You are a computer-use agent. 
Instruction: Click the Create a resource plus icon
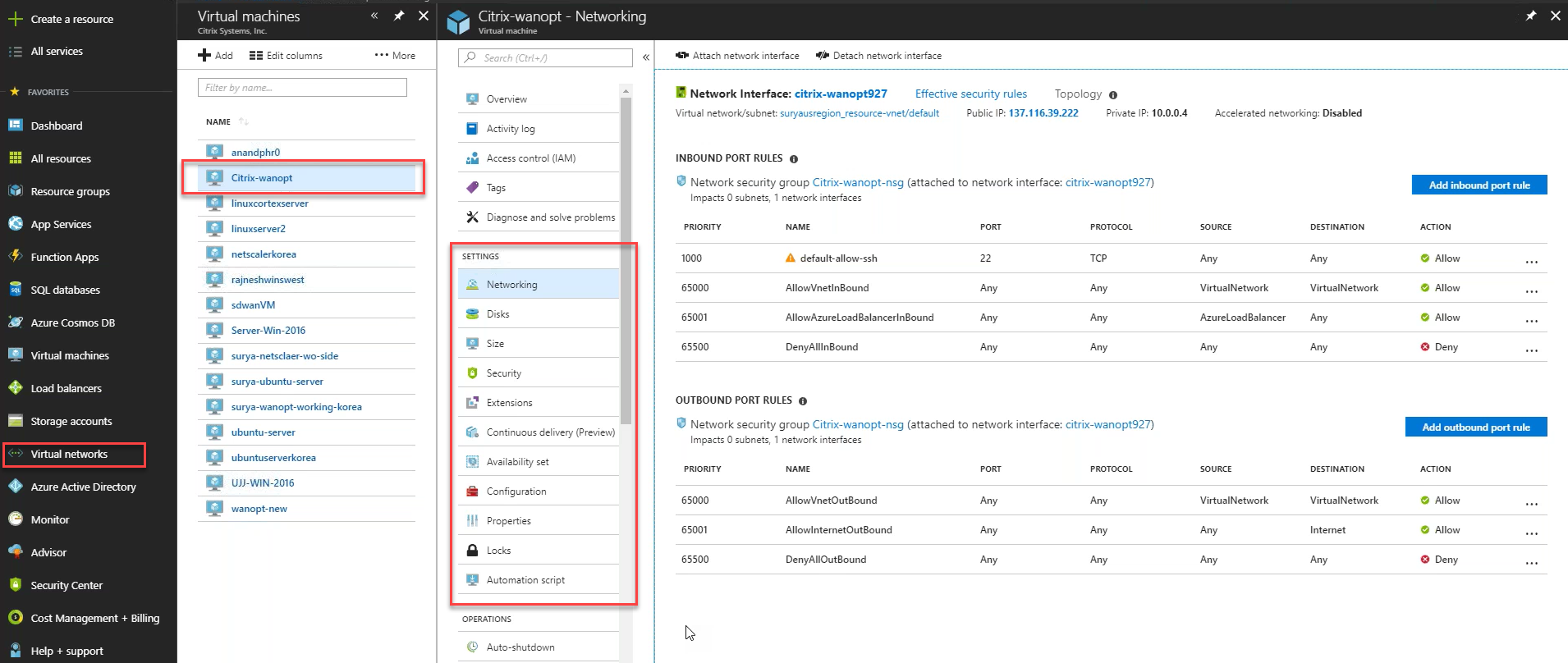pyautogui.click(x=15, y=19)
